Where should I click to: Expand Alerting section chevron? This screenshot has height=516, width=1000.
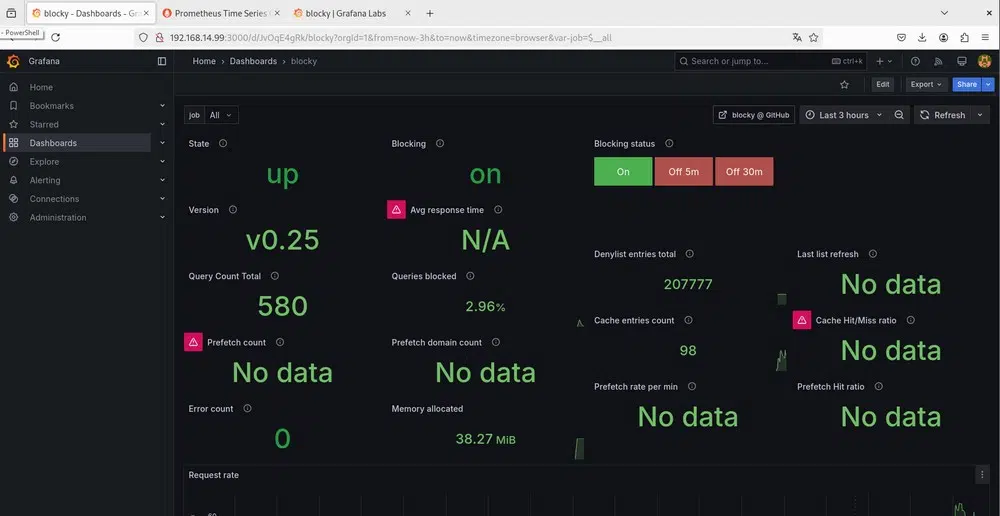coord(162,180)
